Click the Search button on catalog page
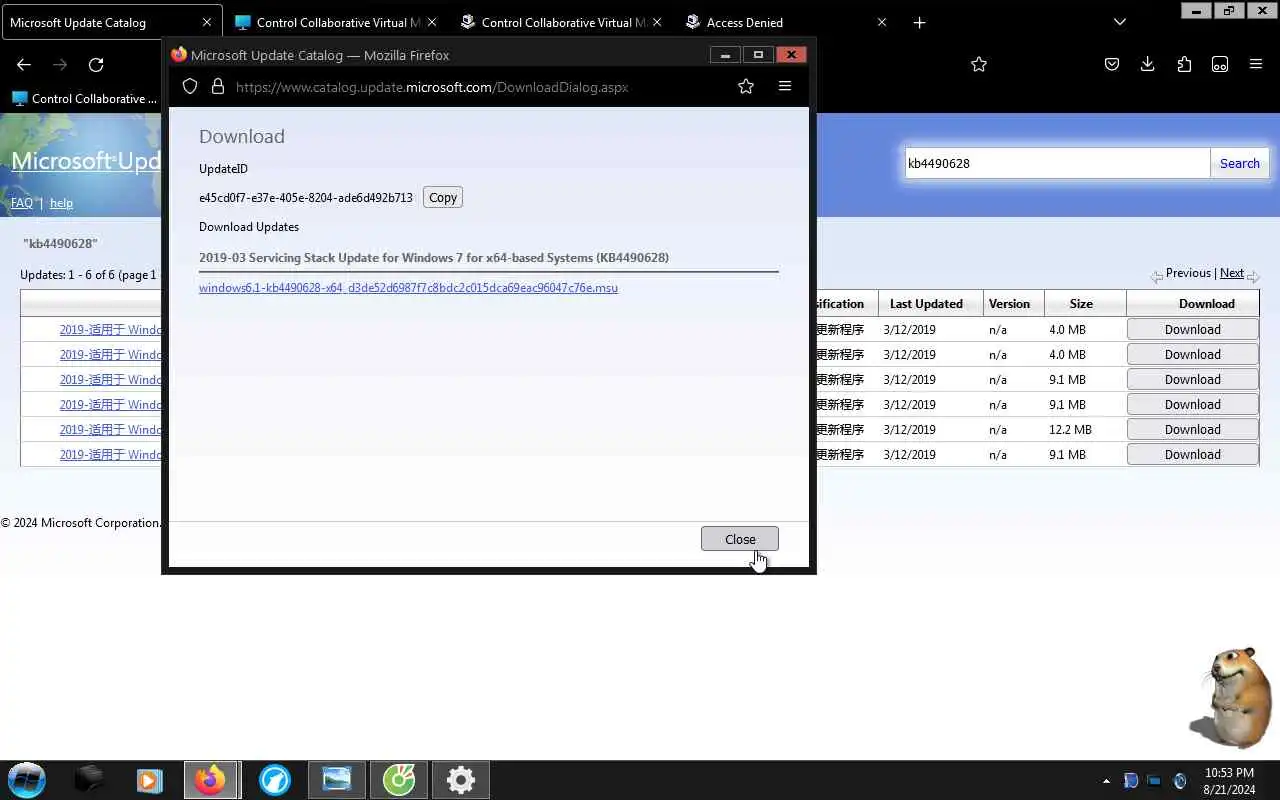Screen dimensions: 1280x800 coord(1239,163)
